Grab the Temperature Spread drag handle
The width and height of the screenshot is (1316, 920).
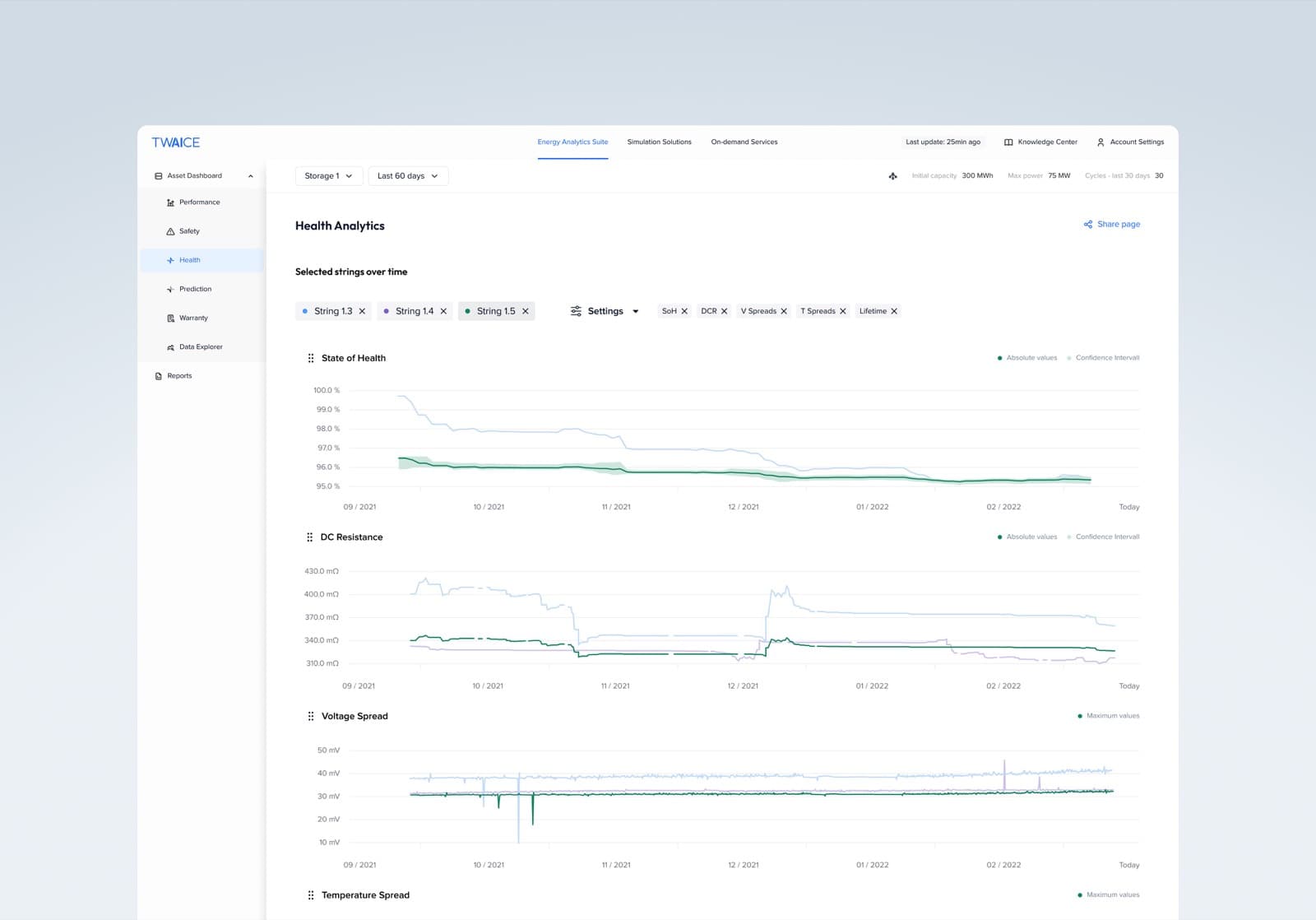pos(310,895)
